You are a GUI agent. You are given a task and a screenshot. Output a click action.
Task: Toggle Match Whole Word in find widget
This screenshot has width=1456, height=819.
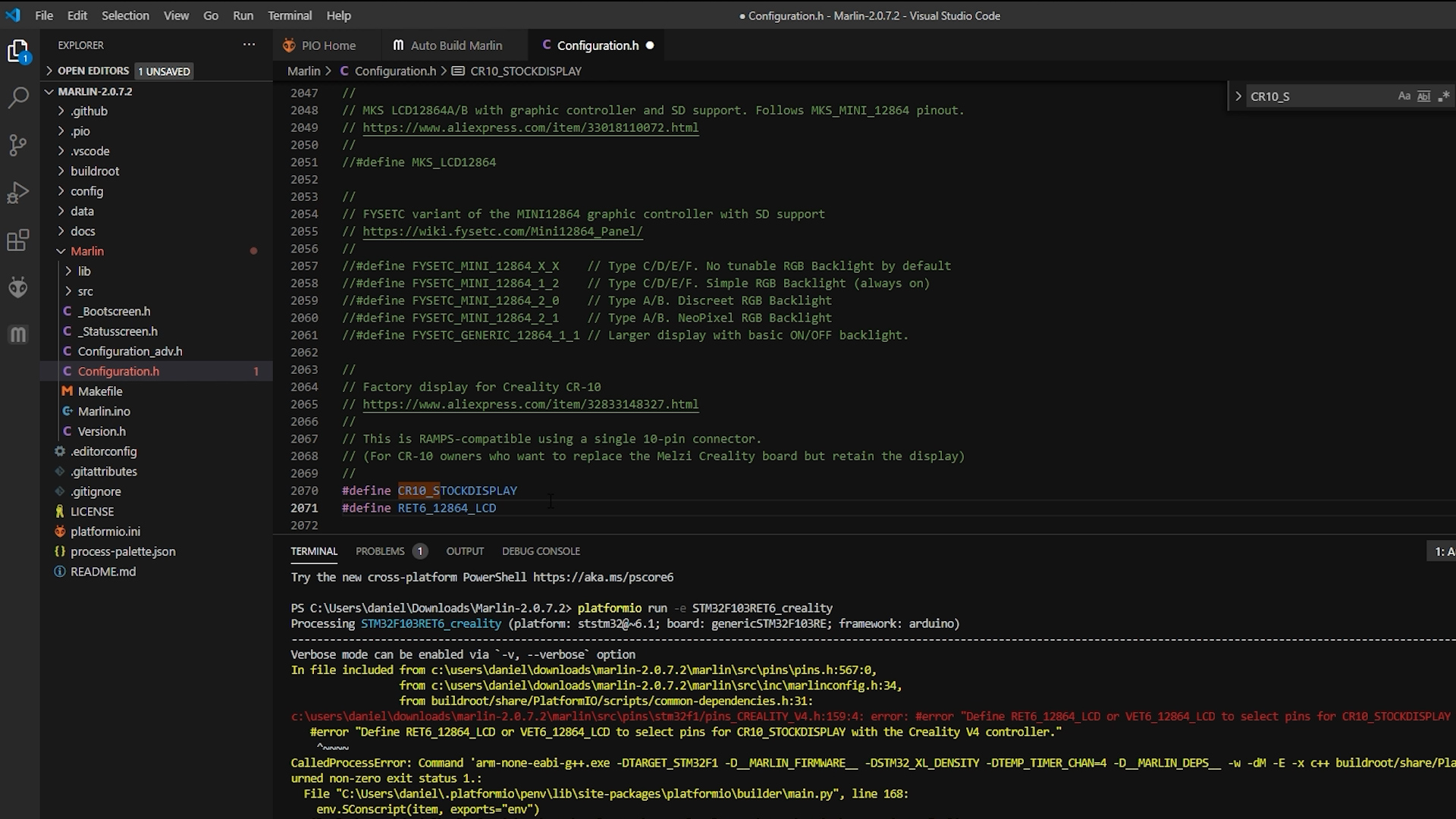click(1423, 96)
